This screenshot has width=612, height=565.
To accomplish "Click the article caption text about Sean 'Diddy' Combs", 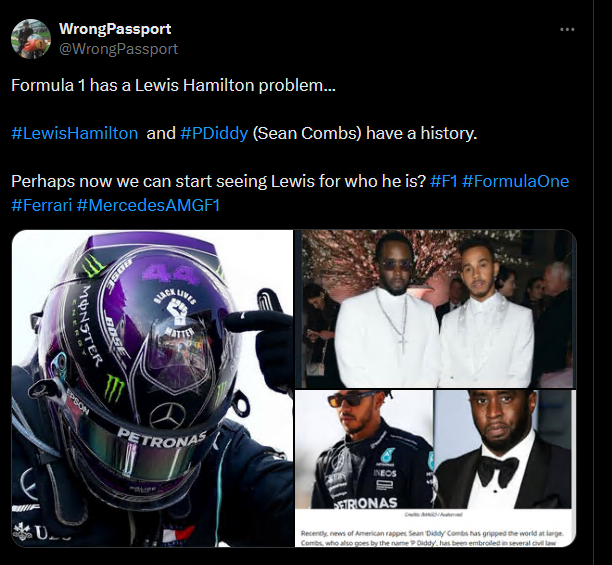I will [432, 538].
